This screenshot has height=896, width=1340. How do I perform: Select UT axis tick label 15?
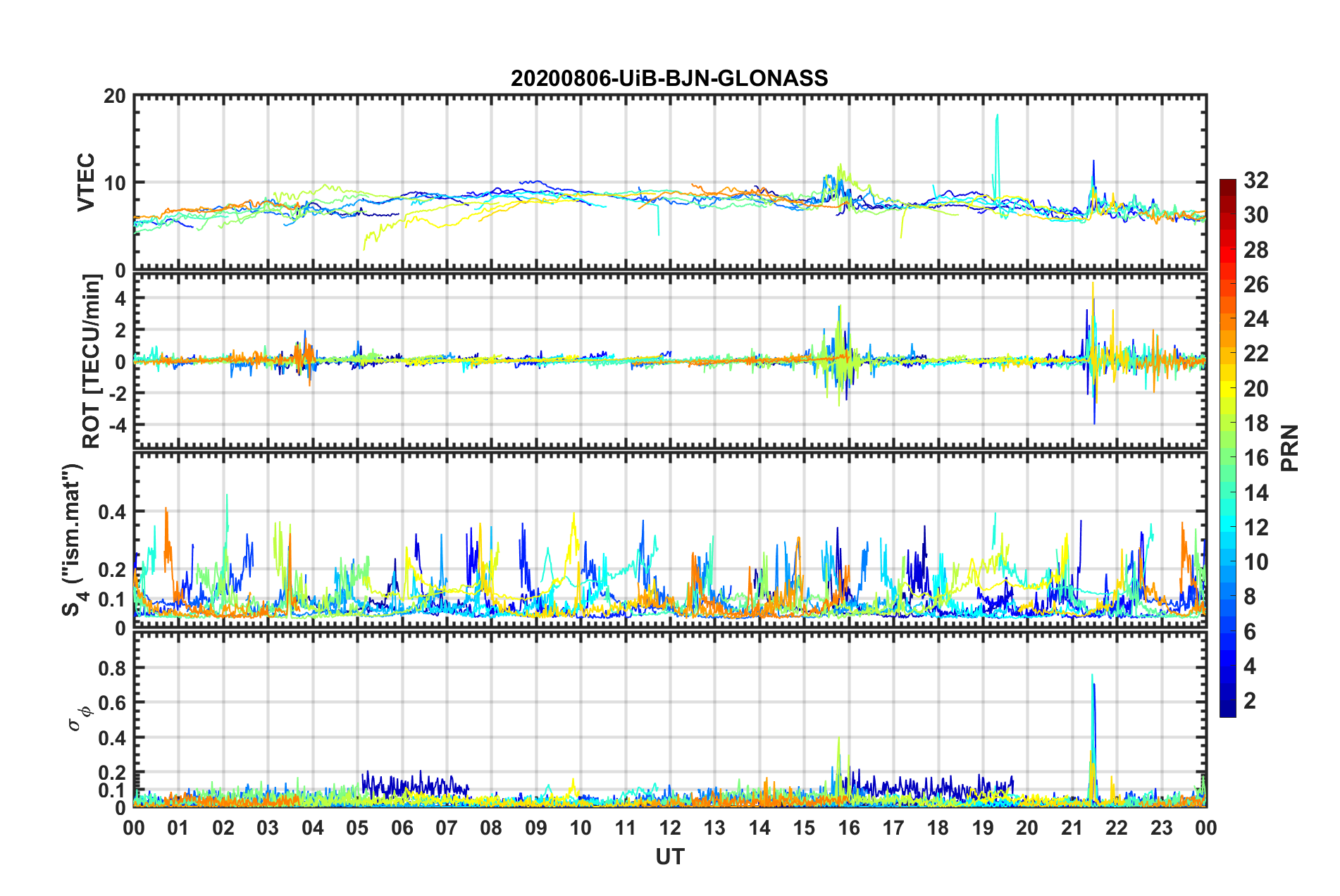[x=804, y=828]
